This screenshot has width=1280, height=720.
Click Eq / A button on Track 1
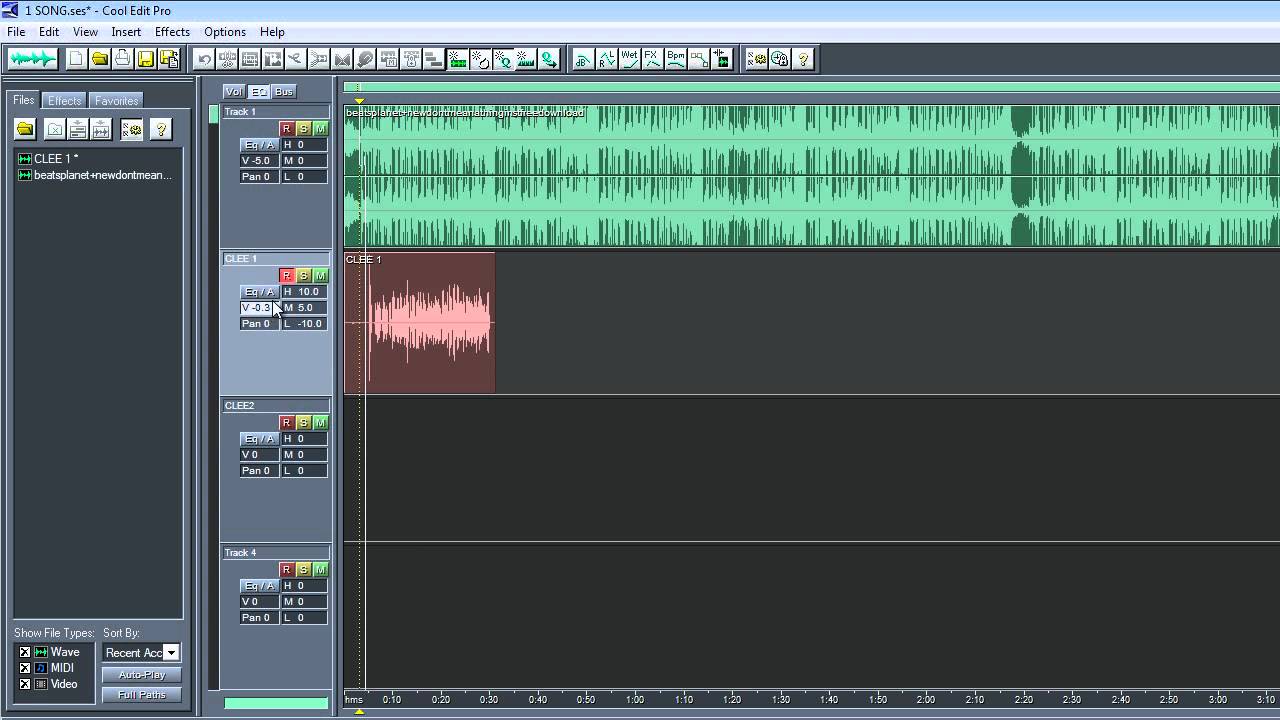tap(259, 145)
